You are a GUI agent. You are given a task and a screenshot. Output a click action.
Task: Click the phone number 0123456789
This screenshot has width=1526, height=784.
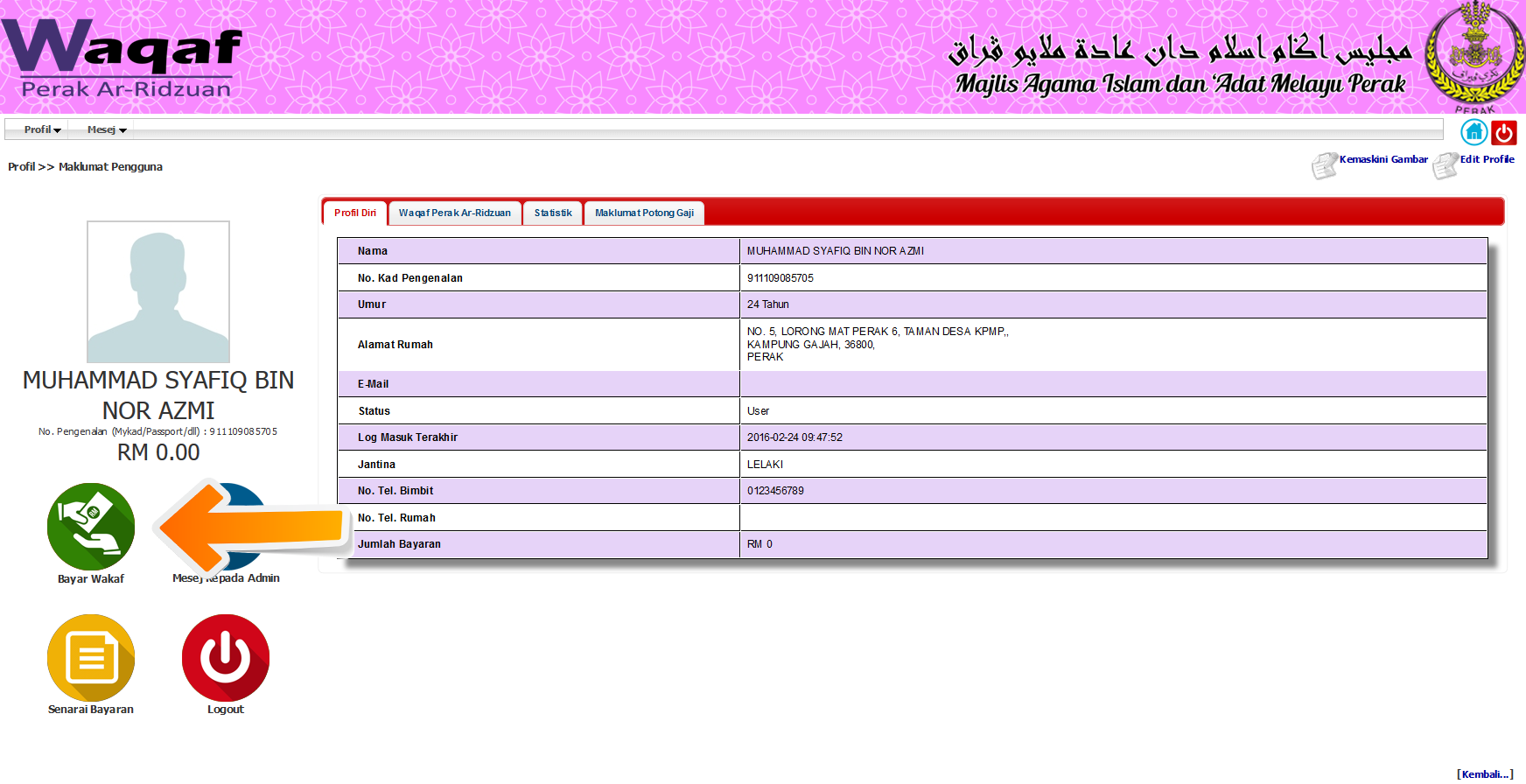[x=775, y=491]
